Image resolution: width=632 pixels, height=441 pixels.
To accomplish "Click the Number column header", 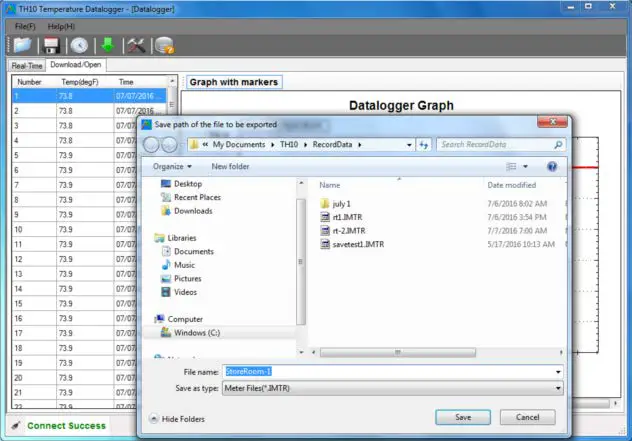I will 29,82.
